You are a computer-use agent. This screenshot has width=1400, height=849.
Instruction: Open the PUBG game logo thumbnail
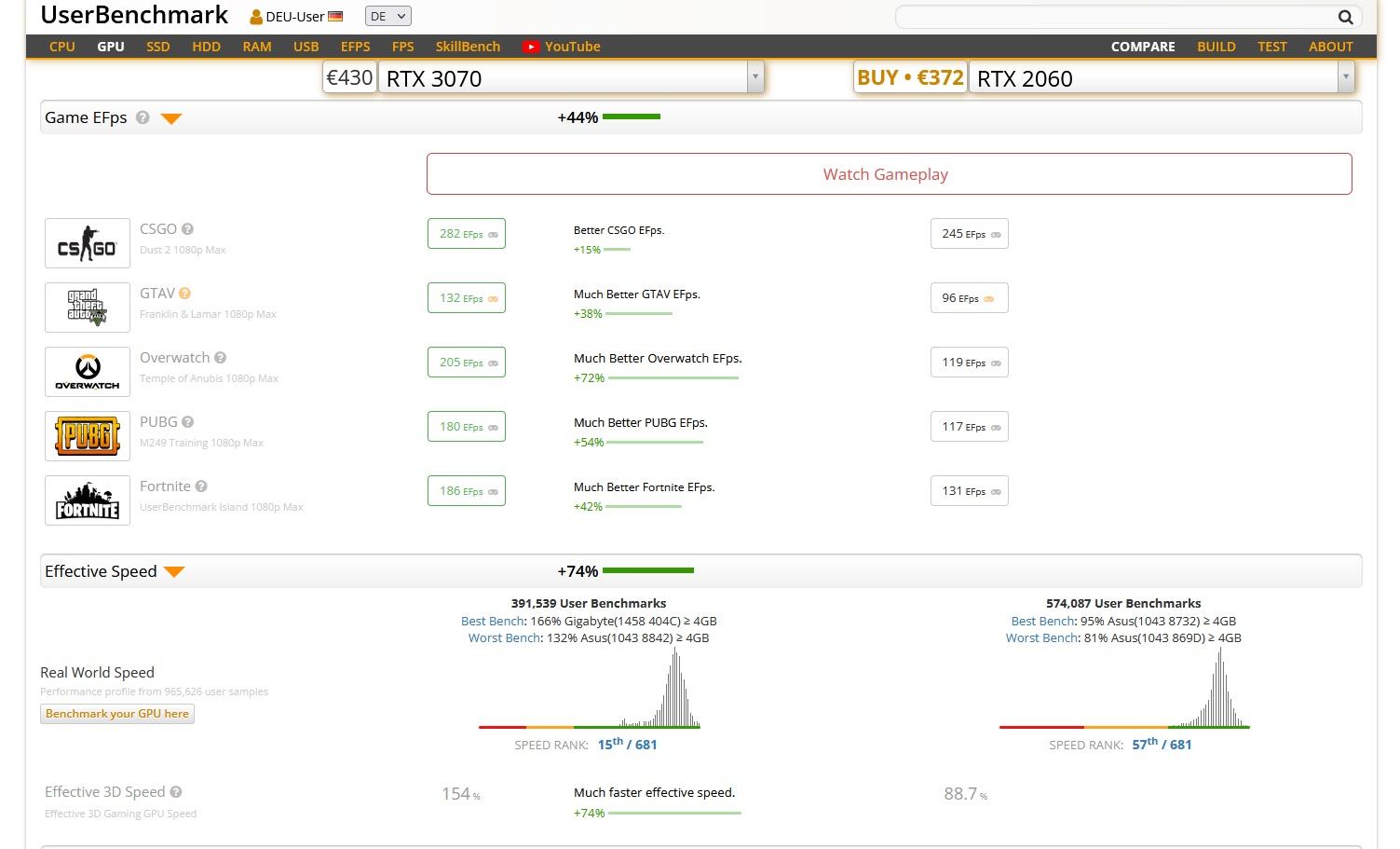coord(88,436)
